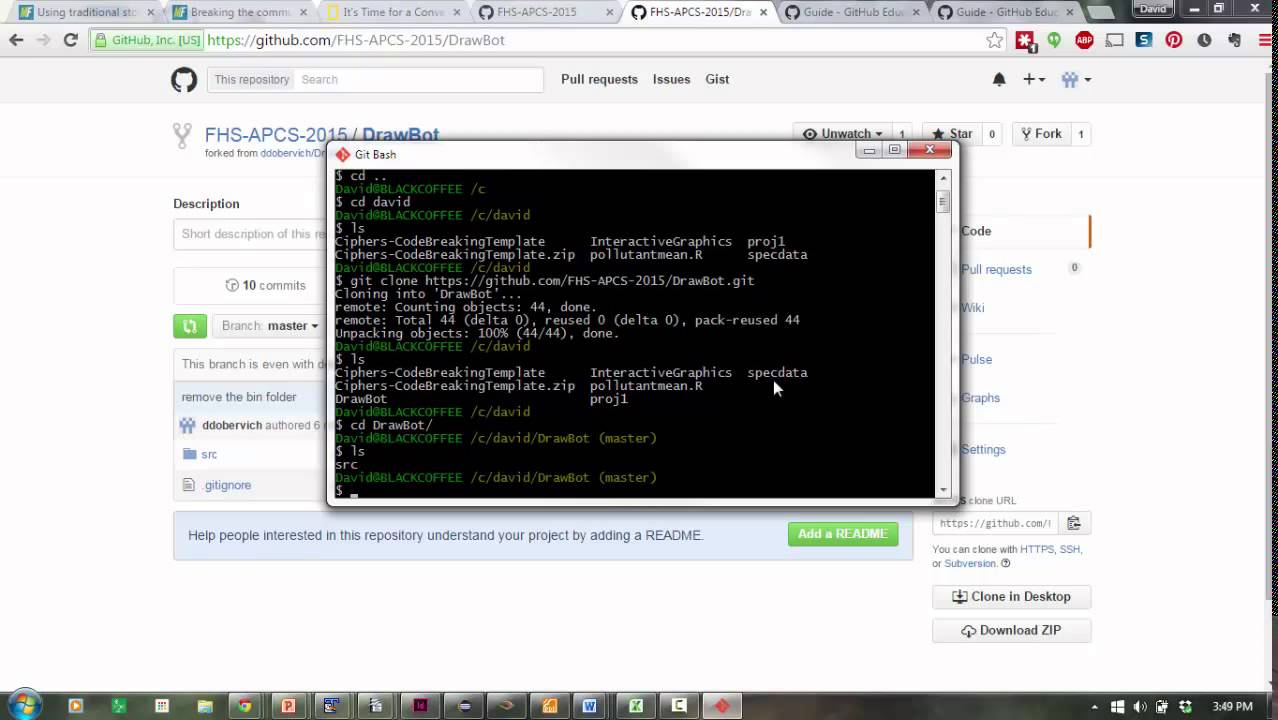Show hidden system tray icons arrow
The image size is (1278, 720).
pyautogui.click(x=1095, y=706)
